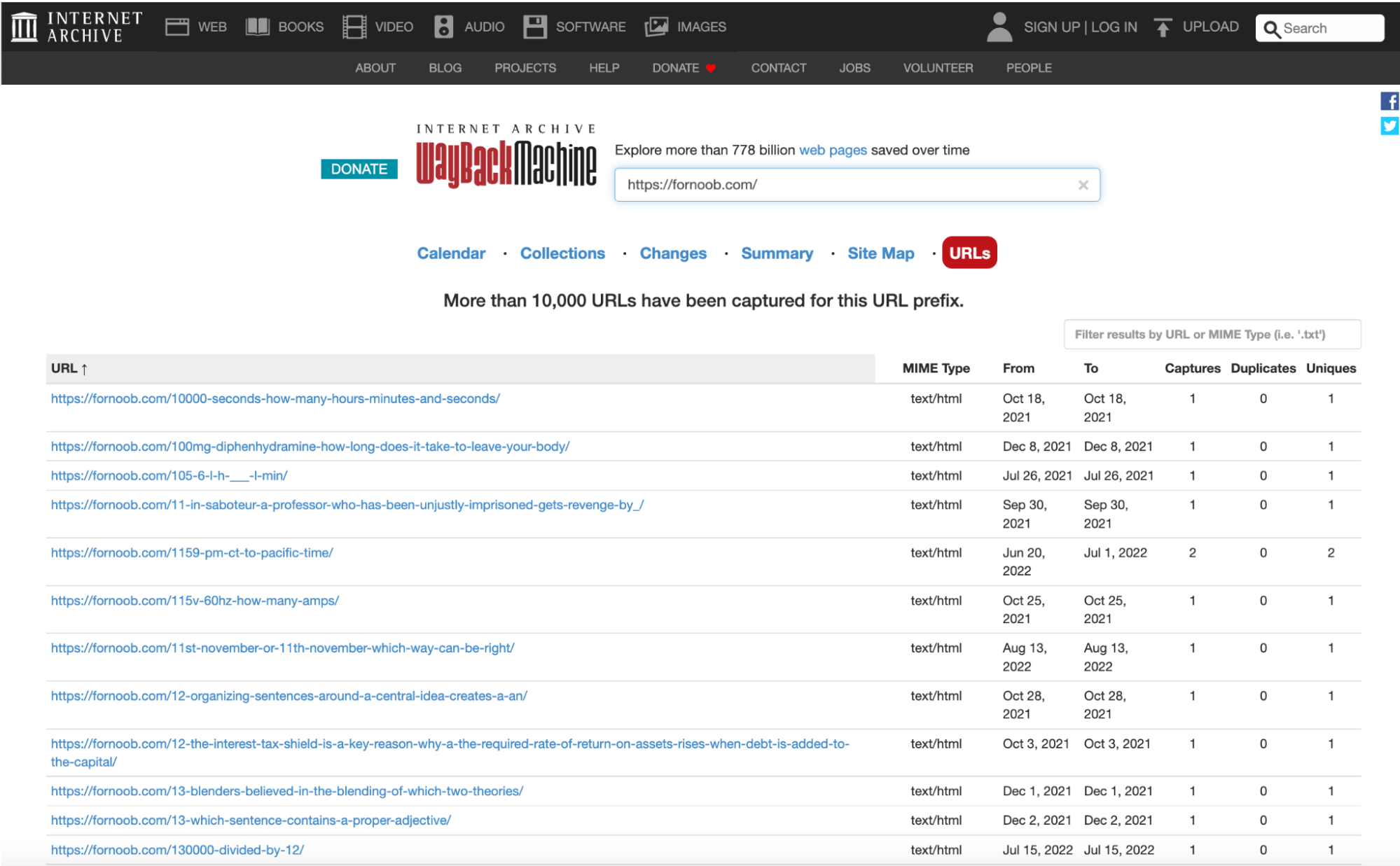Screen dimensions: 1400x866
Task: Click the magnifier search icon
Action: (x=1272, y=29)
